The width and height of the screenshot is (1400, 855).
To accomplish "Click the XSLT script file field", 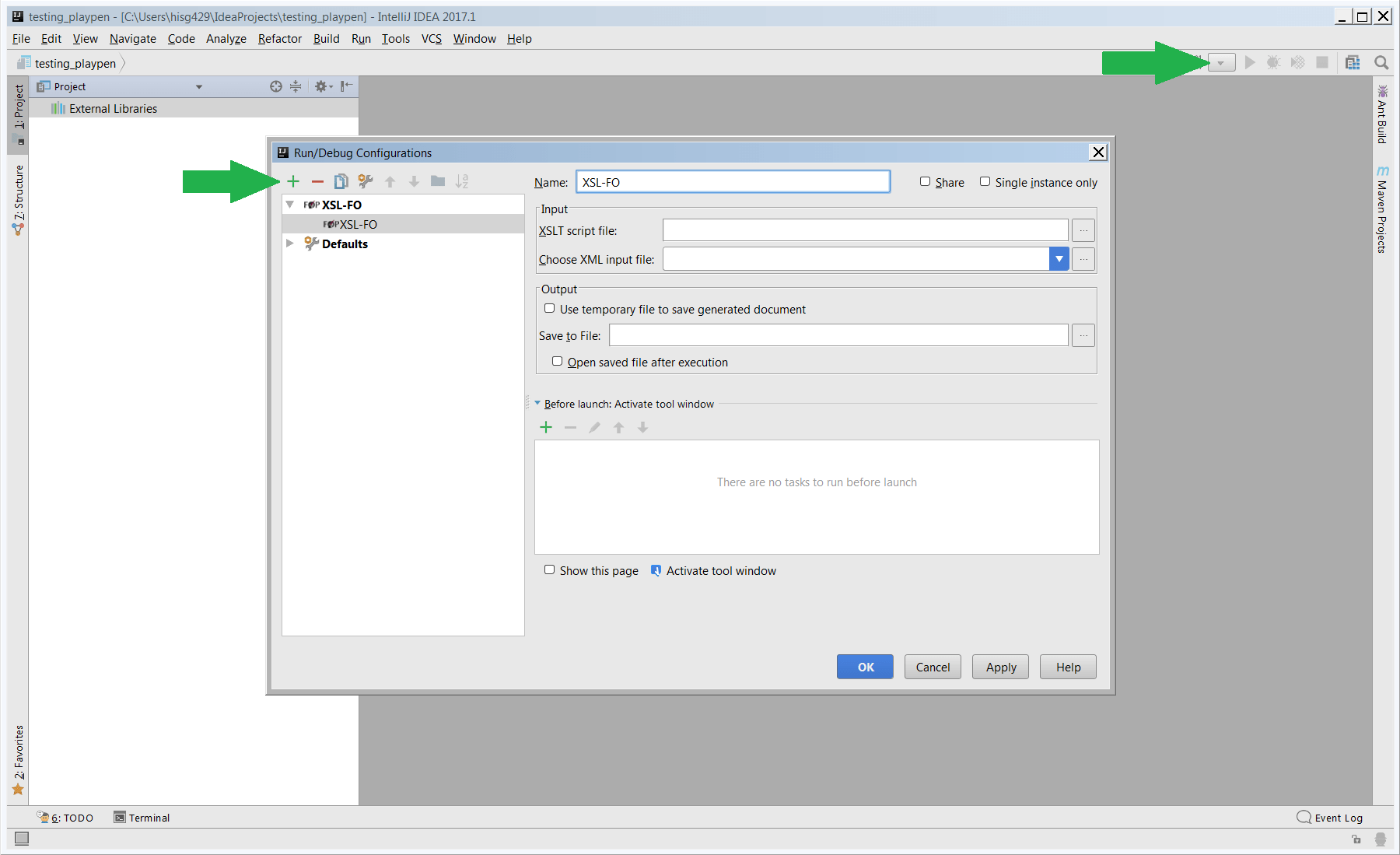I will (866, 230).
